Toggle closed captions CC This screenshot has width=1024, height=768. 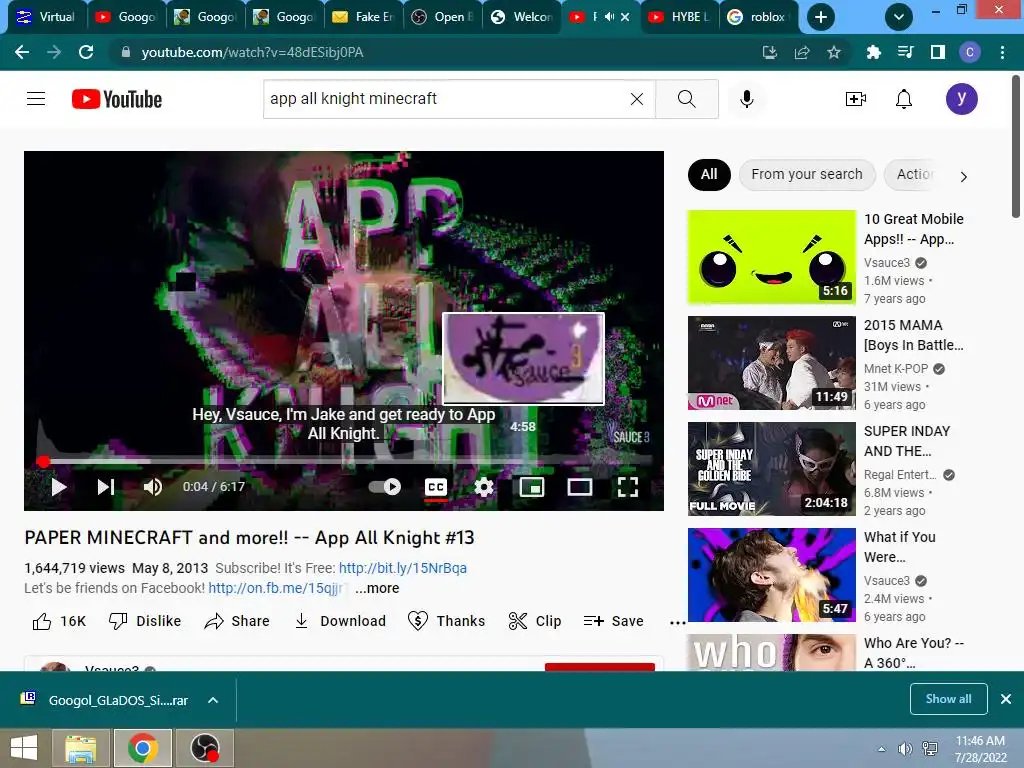[436, 487]
